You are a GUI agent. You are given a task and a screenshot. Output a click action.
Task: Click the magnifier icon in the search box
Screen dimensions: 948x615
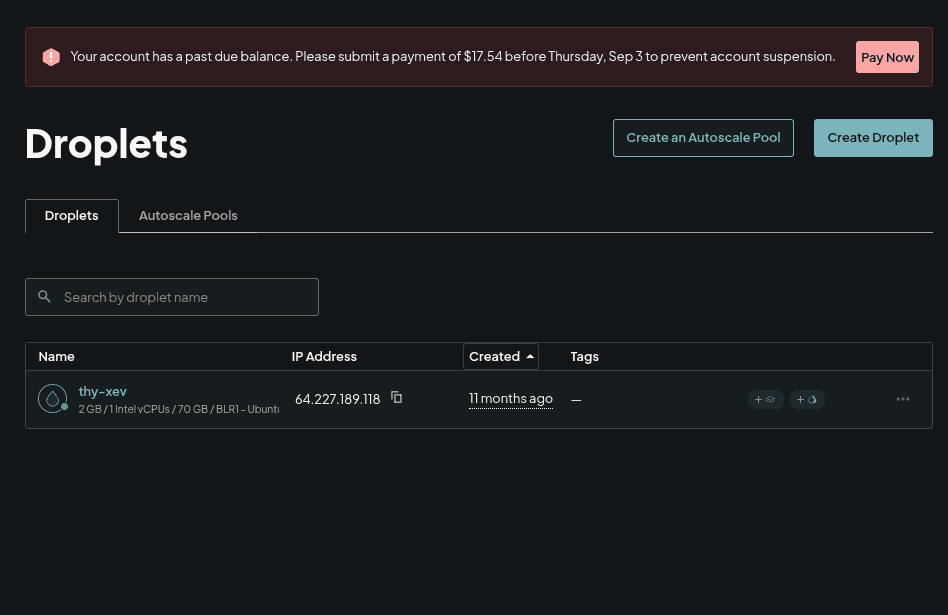coord(44,296)
